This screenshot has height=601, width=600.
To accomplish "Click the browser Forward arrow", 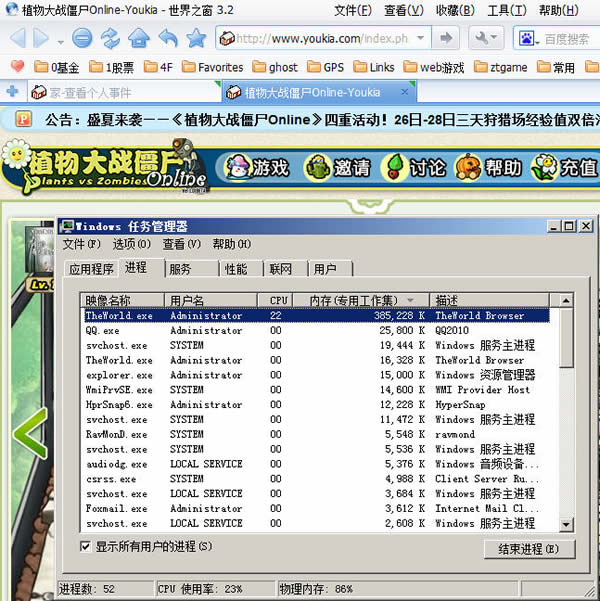I will click(40, 38).
